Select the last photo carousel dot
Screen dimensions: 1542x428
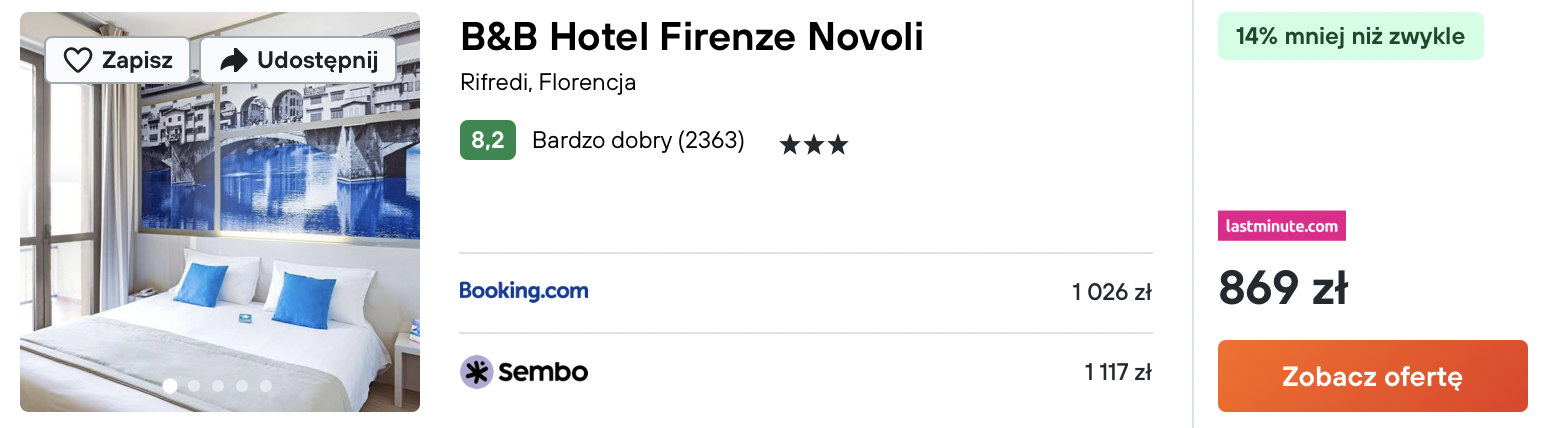pyautogui.click(x=266, y=385)
